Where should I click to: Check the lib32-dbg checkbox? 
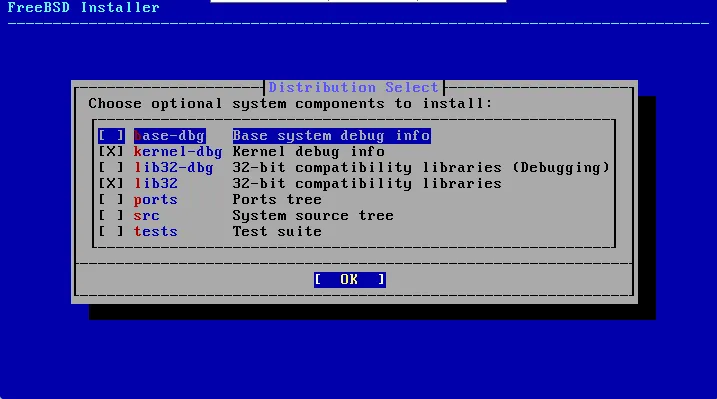click(111, 168)
